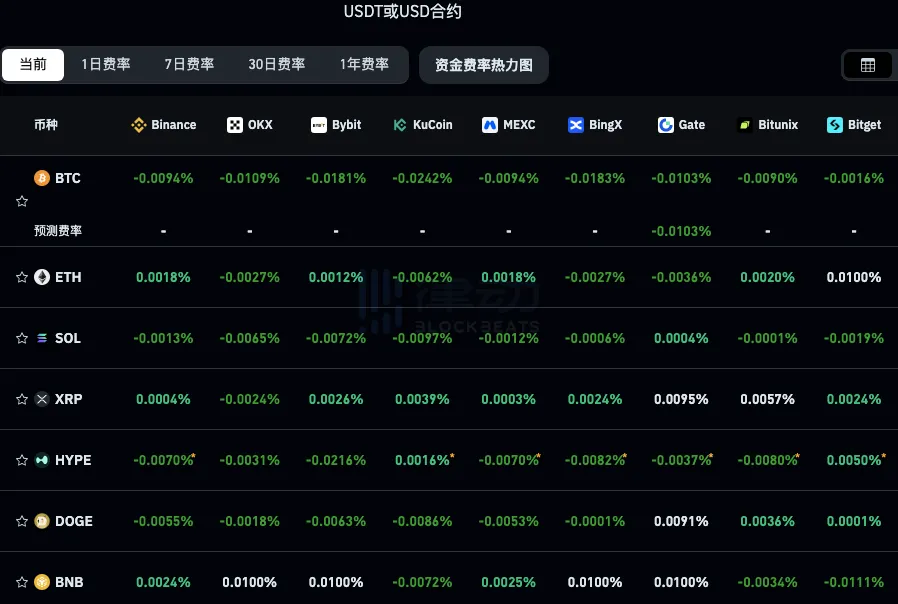
Task: Click the BingX exchange logo icon
Action: coord(576,125)
